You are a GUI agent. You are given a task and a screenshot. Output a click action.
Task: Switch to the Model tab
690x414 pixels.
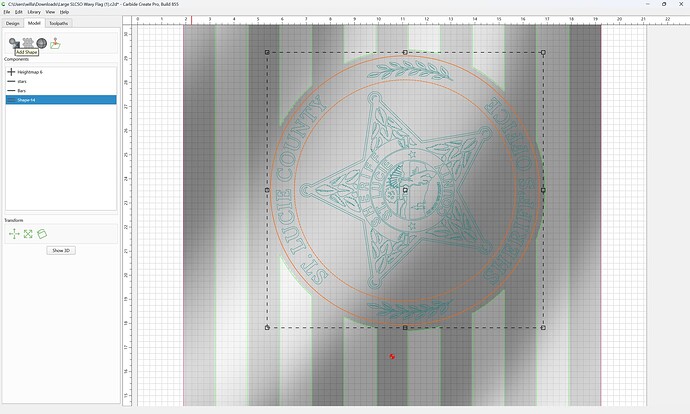coord(34,23)
